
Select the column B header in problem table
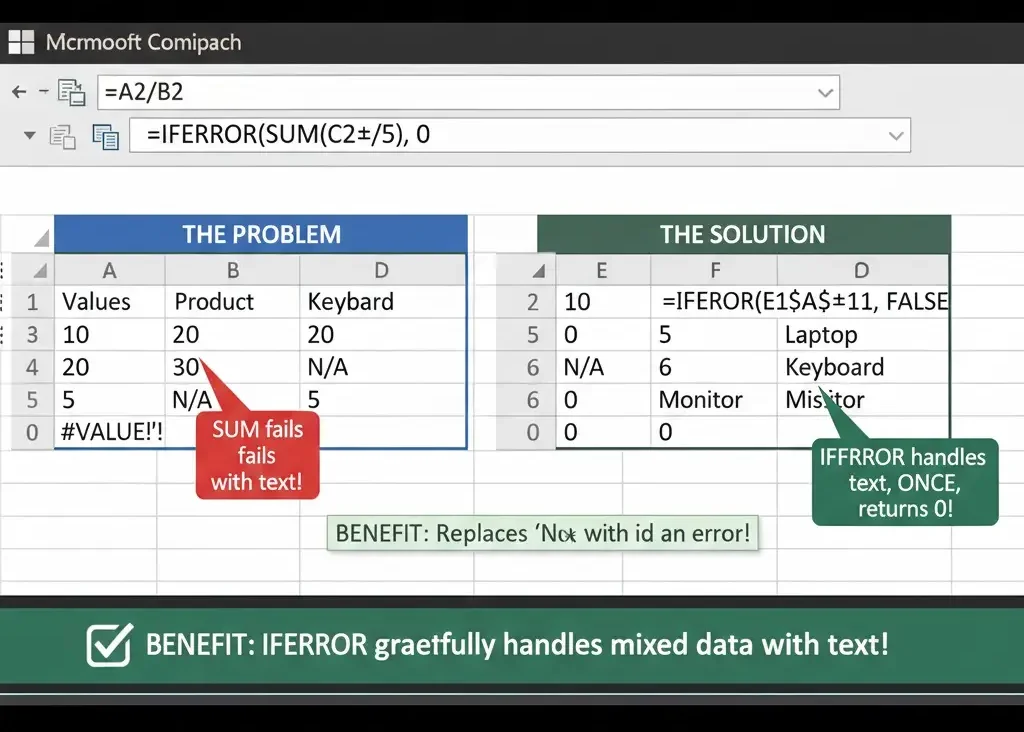[232, 270]
